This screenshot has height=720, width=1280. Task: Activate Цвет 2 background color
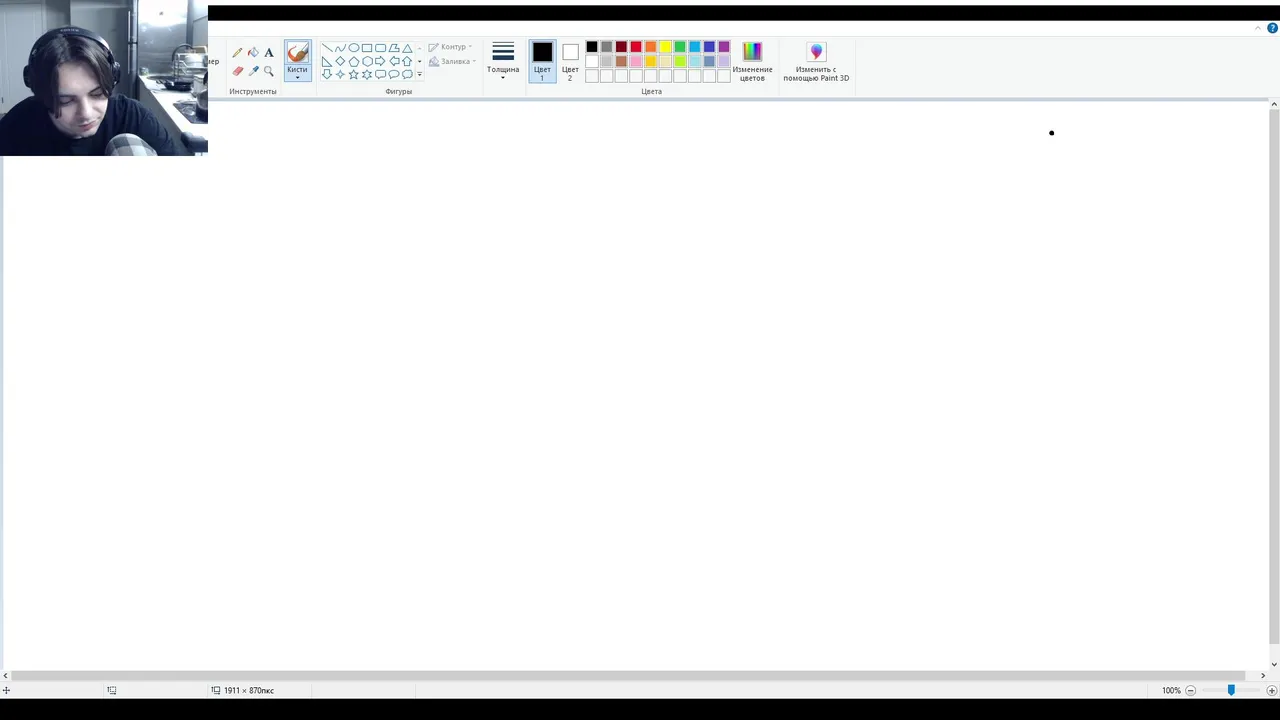pos(570,61)
